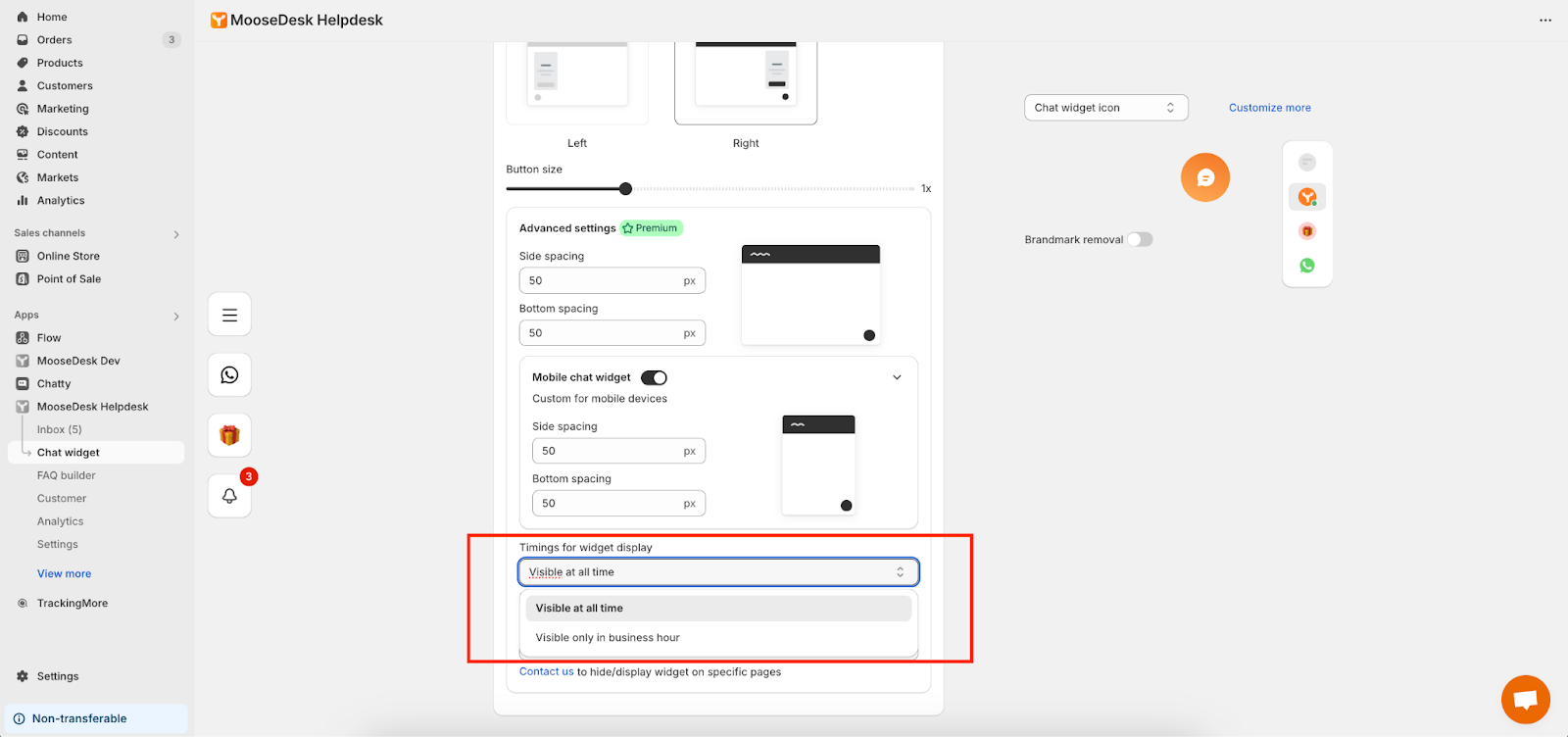This screenshot has width=1568, height=737.
Task: Select the Chat widget submenu item
Action: point(96,453)
